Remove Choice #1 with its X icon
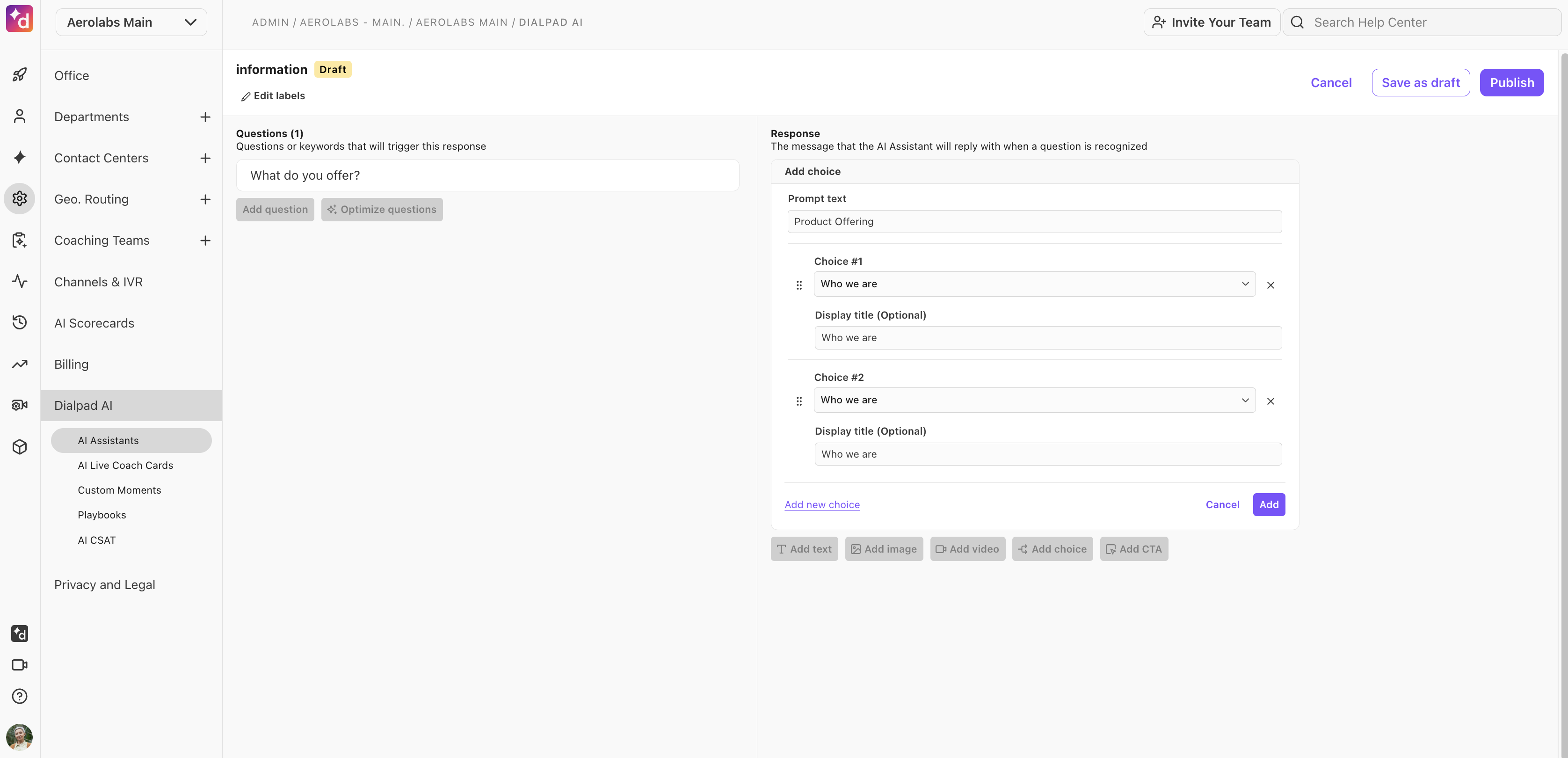Screen dimensions: 1568x758 pos(1270,285)
